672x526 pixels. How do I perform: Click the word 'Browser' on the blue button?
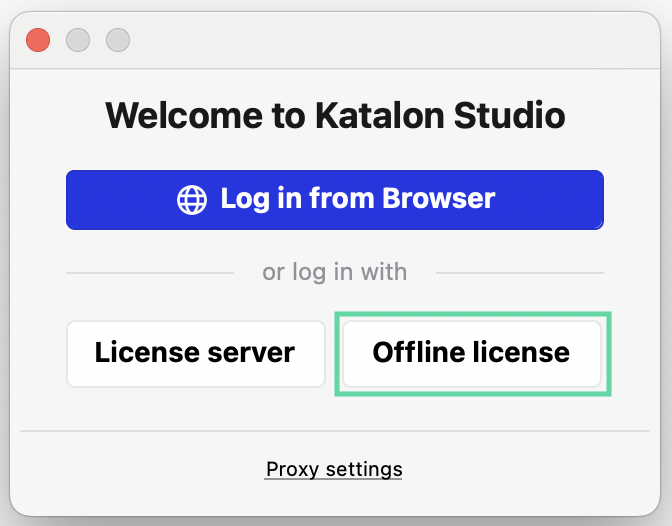pos(441,199)
